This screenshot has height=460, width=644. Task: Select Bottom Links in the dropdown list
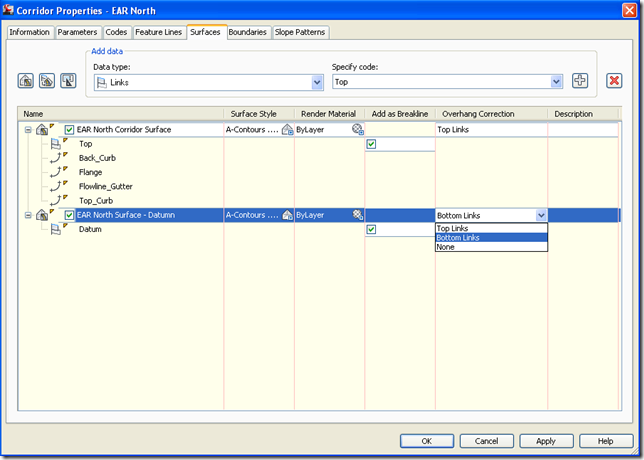pyautogui.click(x=491, y=238)
